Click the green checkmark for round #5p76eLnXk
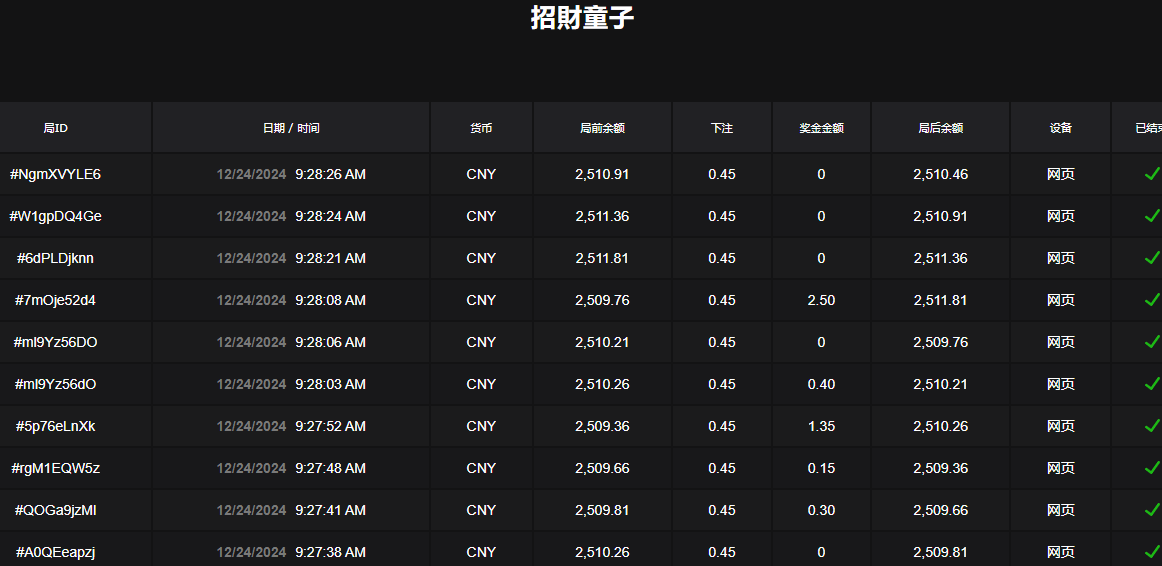The width and height of the screenshot is (1162, 566). point(1151,426)
